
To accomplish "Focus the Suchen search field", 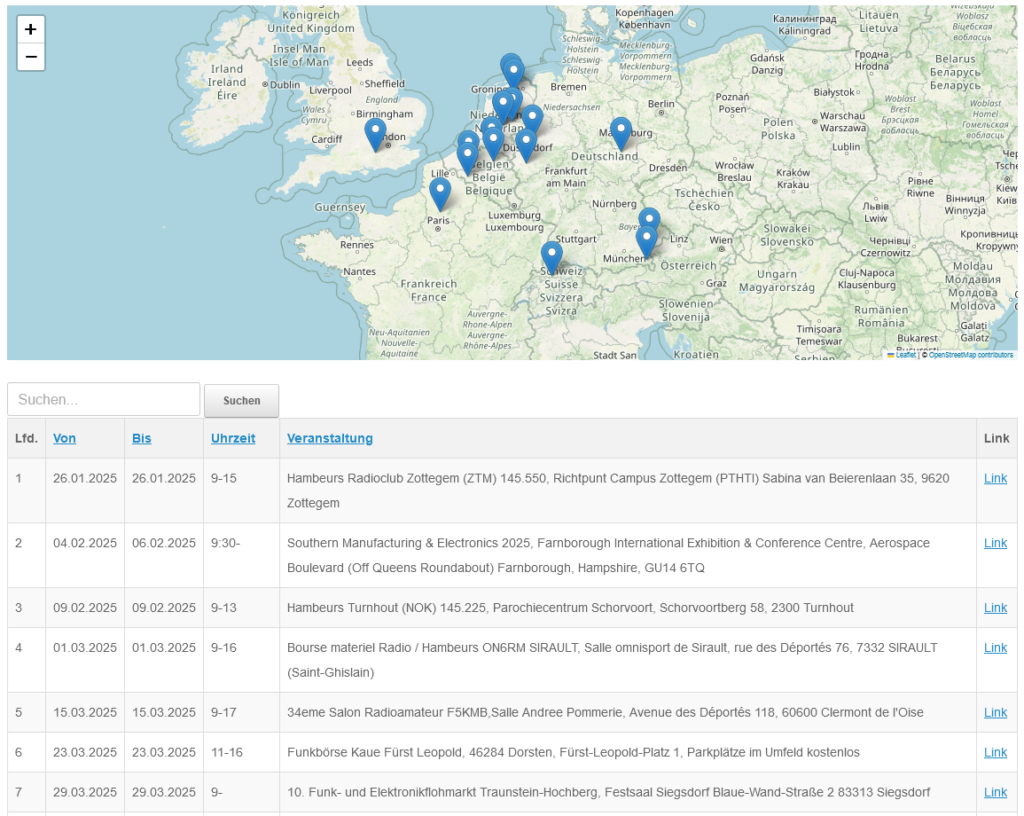I will tap(104, 399).
